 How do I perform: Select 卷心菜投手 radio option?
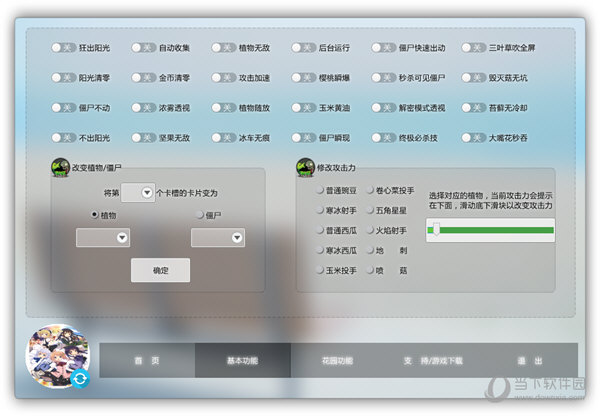point(370,190)
